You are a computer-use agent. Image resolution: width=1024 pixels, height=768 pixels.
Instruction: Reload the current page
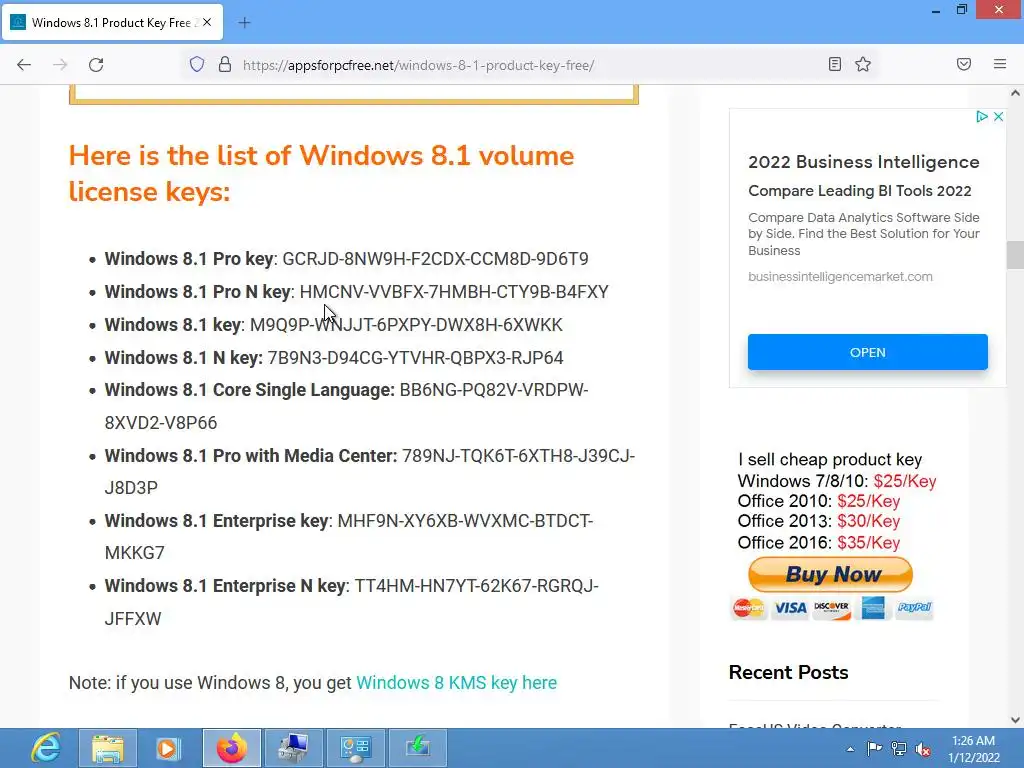pyautogui.click(x=96, y=65)
